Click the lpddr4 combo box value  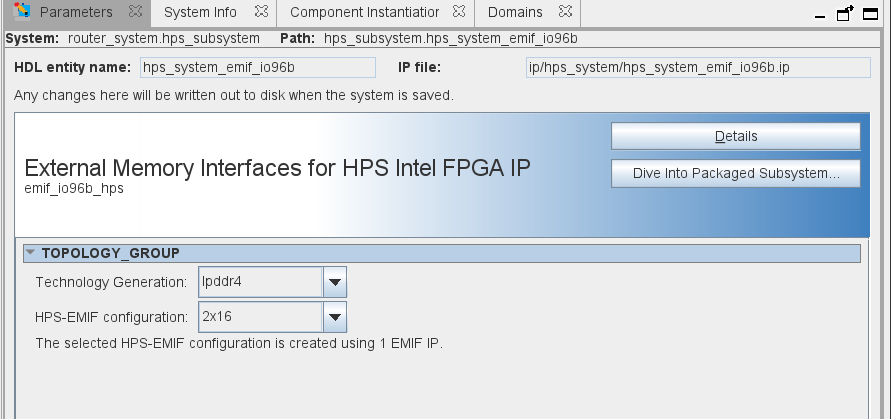coord(260,282)
